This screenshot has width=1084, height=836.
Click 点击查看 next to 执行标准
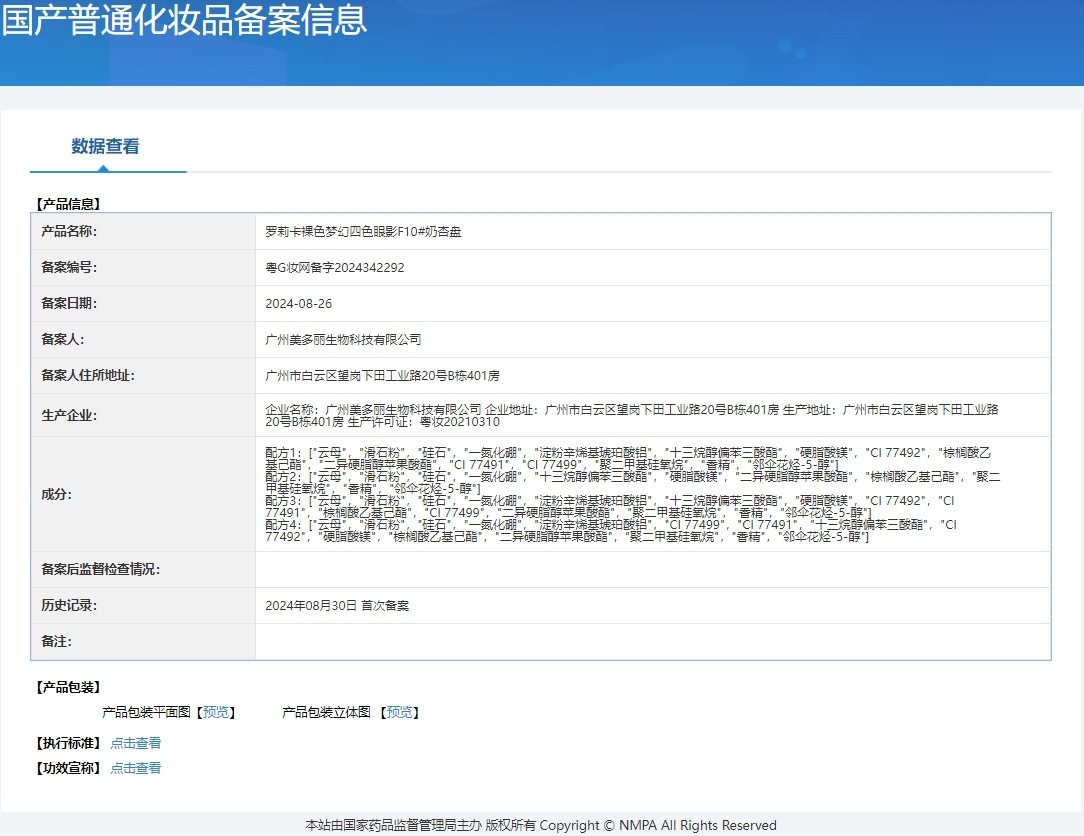coord(135,743)
